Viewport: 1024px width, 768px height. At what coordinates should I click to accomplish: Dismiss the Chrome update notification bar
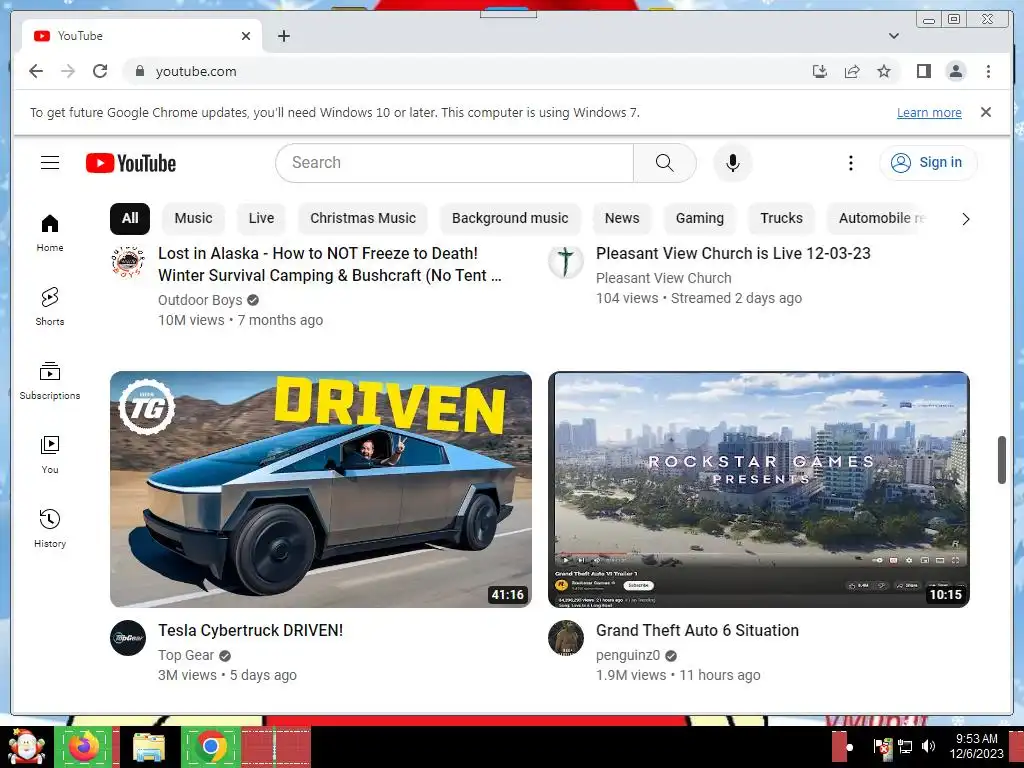[x=985, y=112]
